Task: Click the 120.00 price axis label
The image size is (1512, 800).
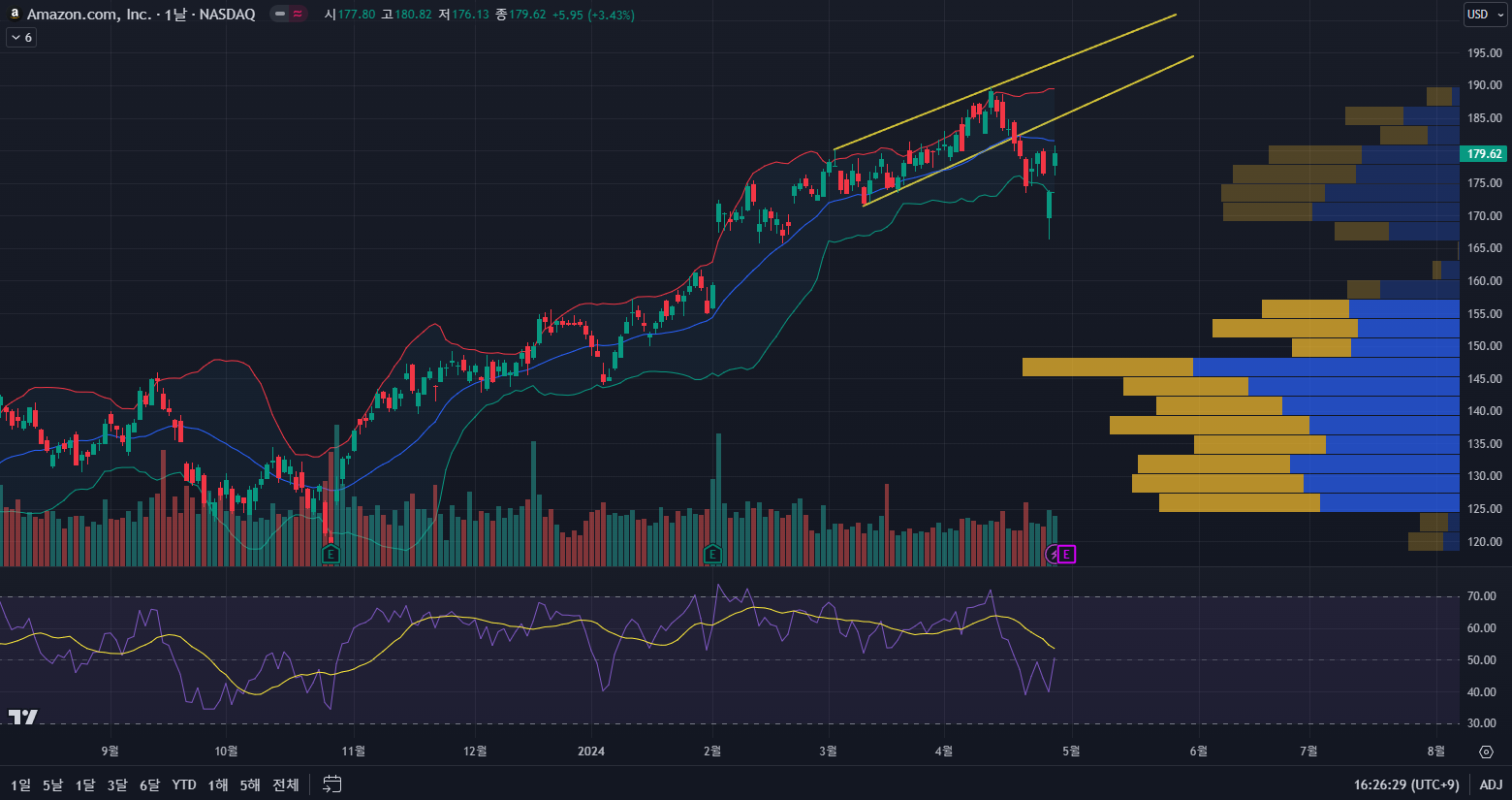Action: point(1484,541)
